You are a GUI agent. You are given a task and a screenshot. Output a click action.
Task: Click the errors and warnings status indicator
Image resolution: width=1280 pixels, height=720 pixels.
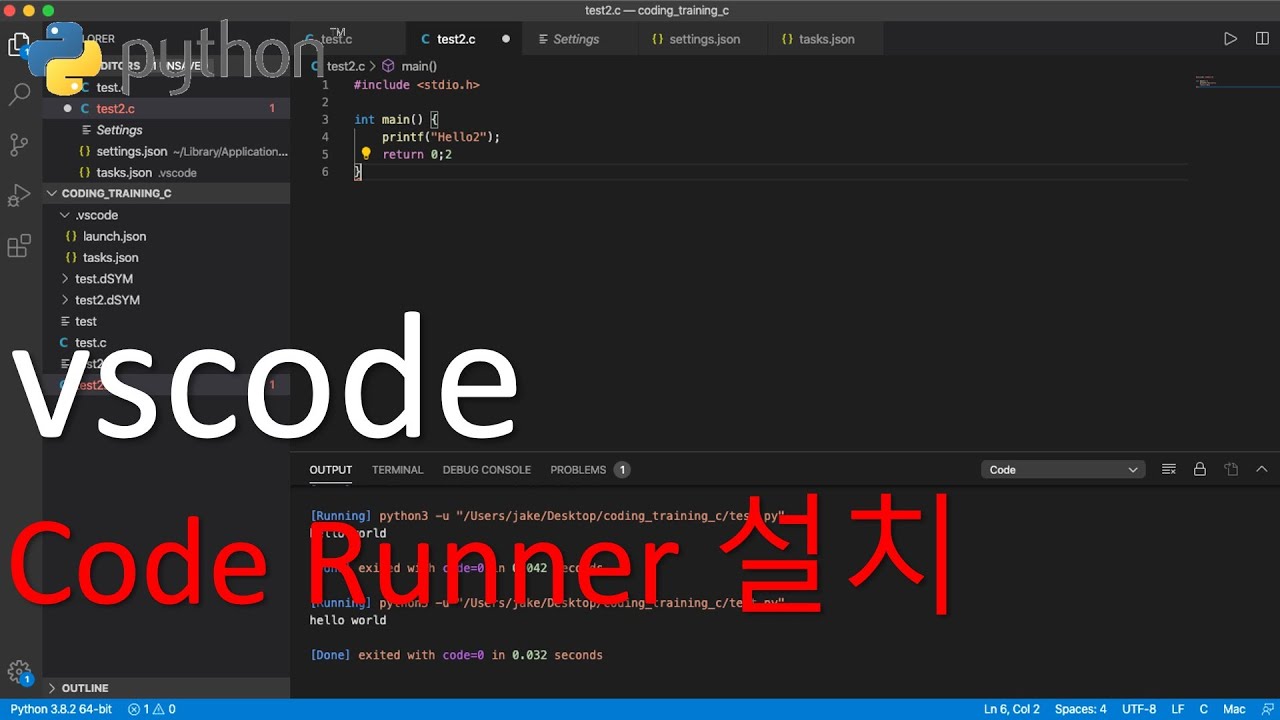pyautogui.click(x=152, y=709)
